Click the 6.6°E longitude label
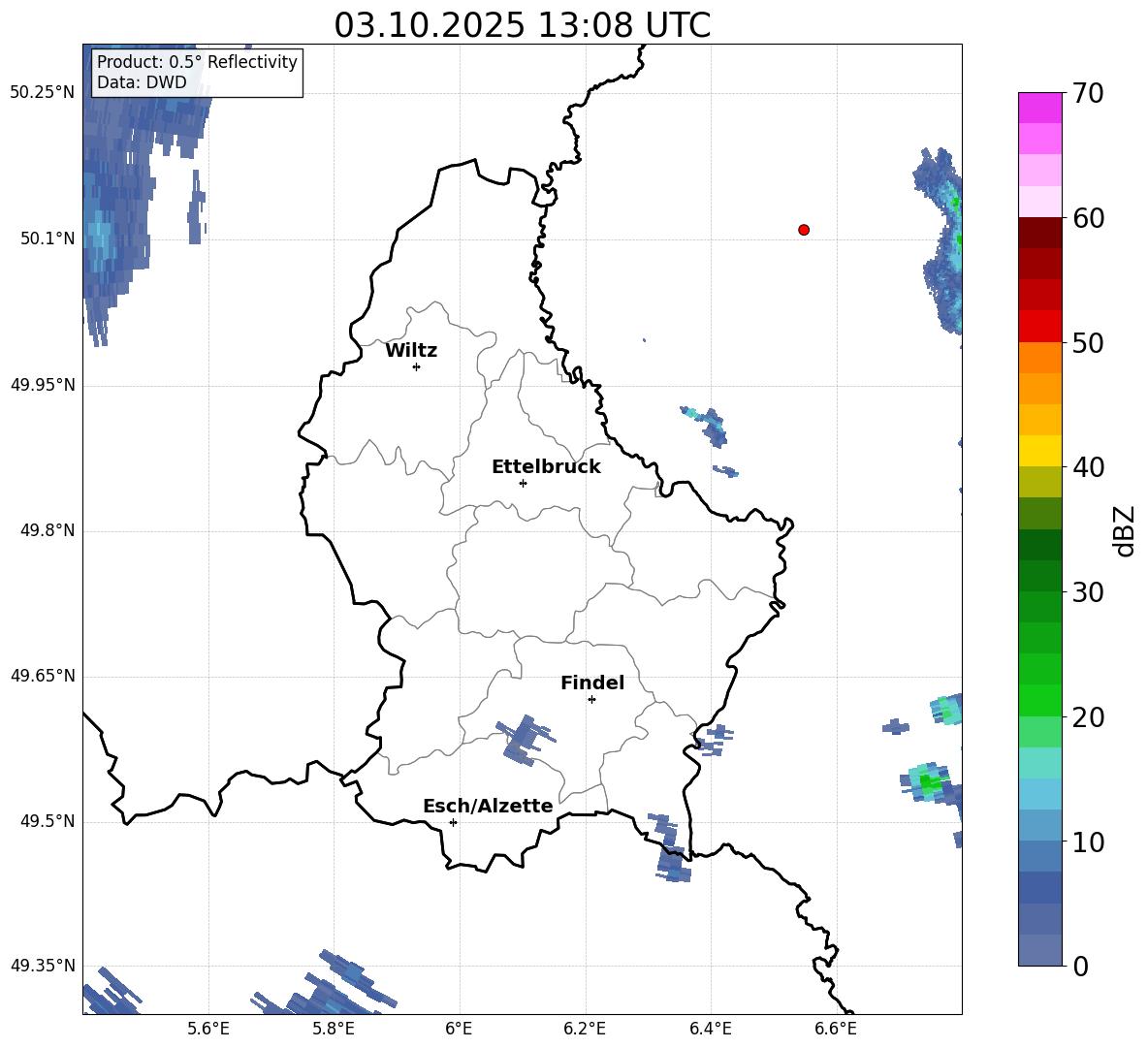Viewport: 1148px width, 1048px height. click(x=836, y=1029)
